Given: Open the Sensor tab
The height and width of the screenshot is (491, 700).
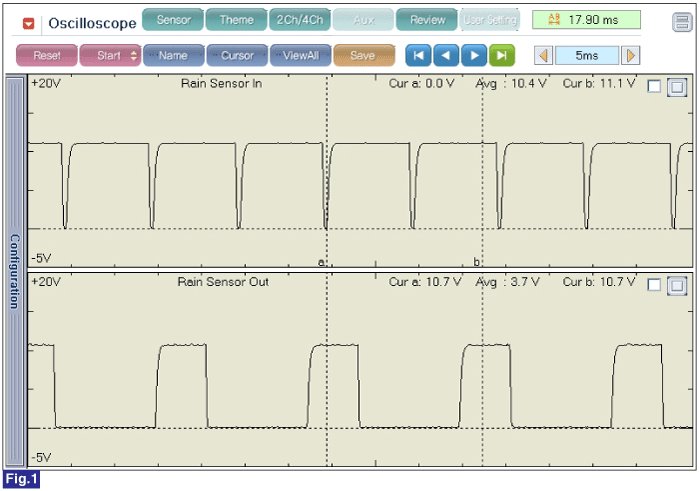Looking at the screenshot, I should click(173, 20).
